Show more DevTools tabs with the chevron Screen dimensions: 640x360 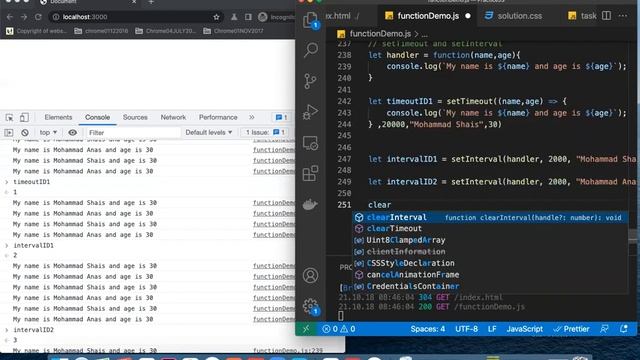pyautogui.click(x=252, y=118)
